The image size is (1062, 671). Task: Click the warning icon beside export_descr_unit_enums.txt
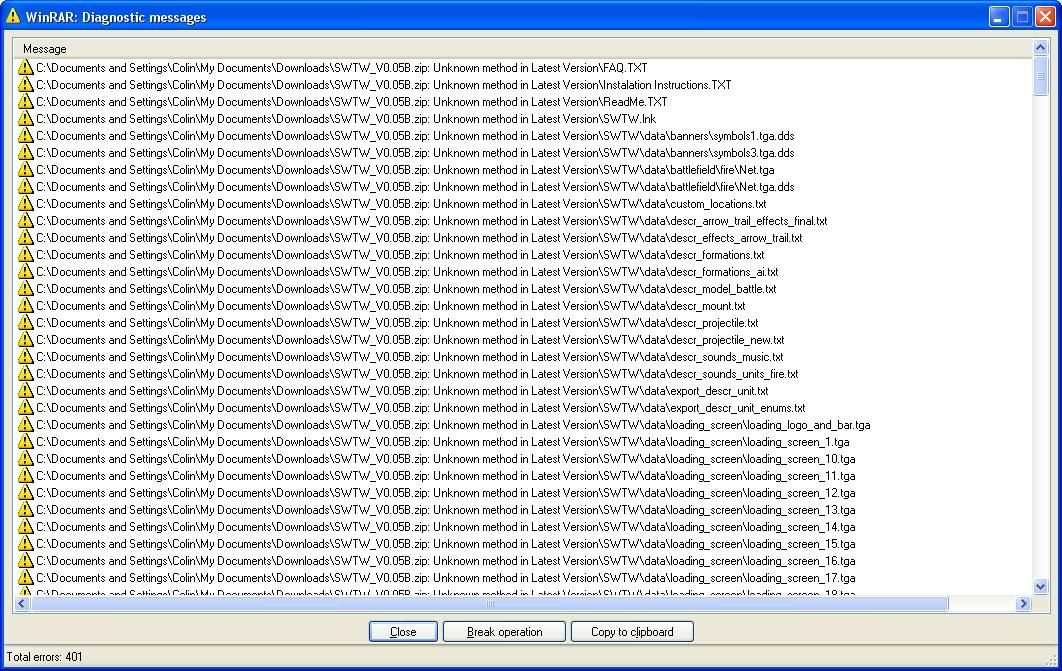[25, 408]
